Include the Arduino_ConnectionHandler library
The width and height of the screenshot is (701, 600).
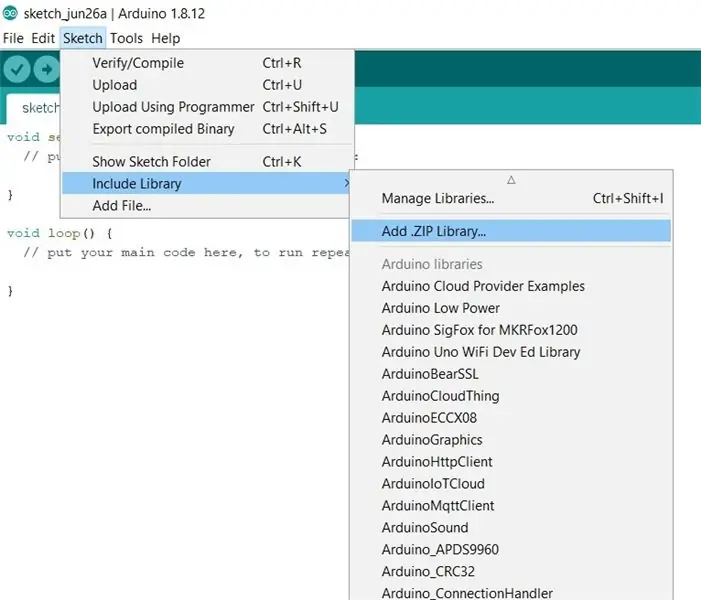[511, 592]
